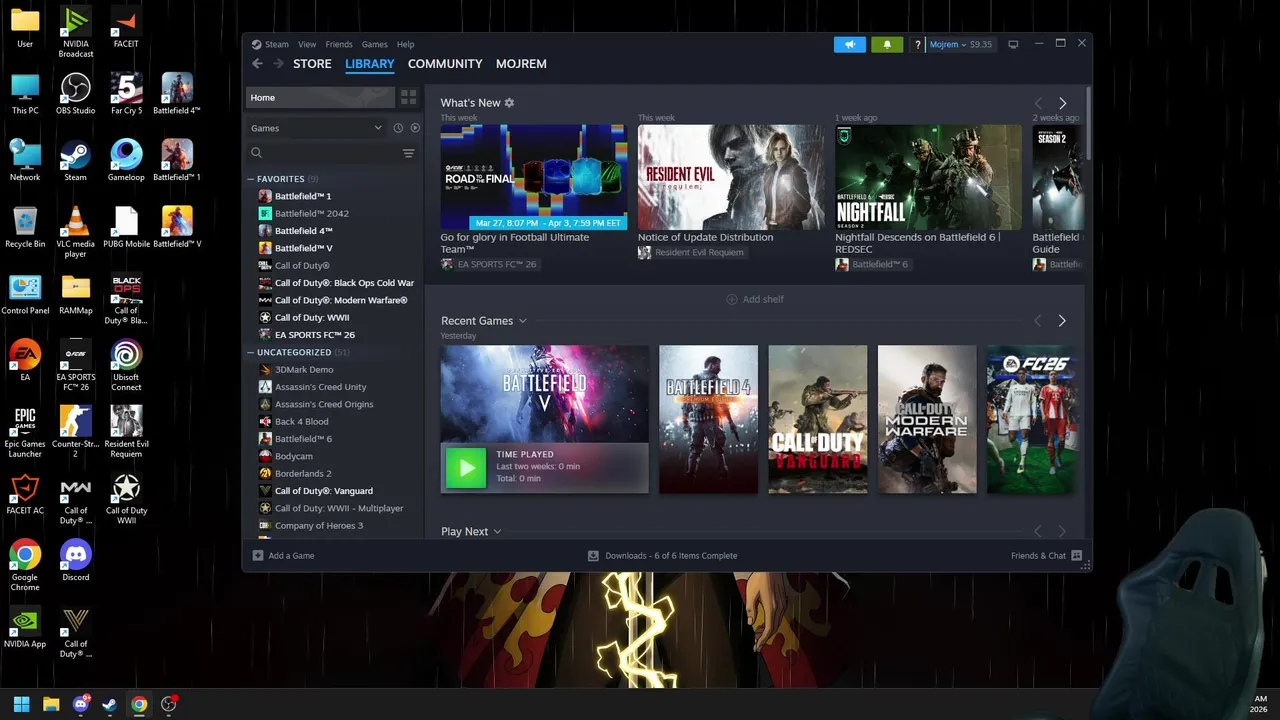Open Downloads status in the bottom bar
1280x720 pixels.
coord(662,555)
